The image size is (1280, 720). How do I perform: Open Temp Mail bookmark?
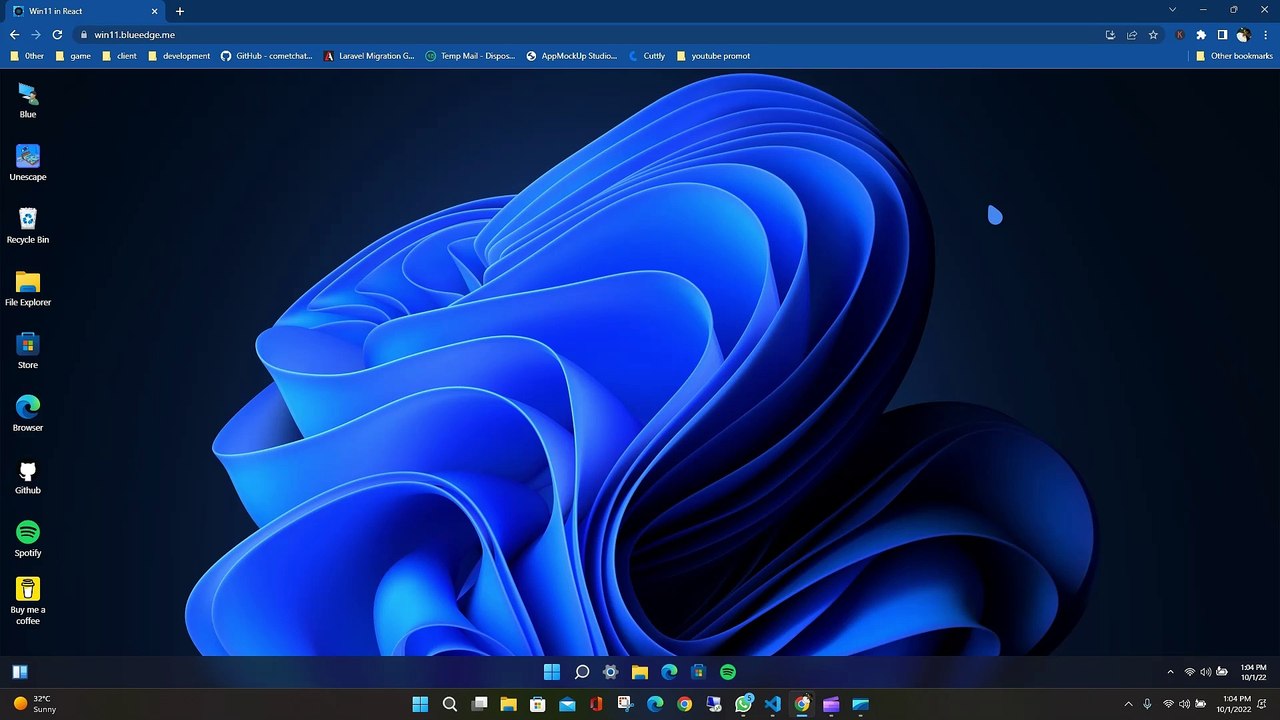[x=470, y=56]
